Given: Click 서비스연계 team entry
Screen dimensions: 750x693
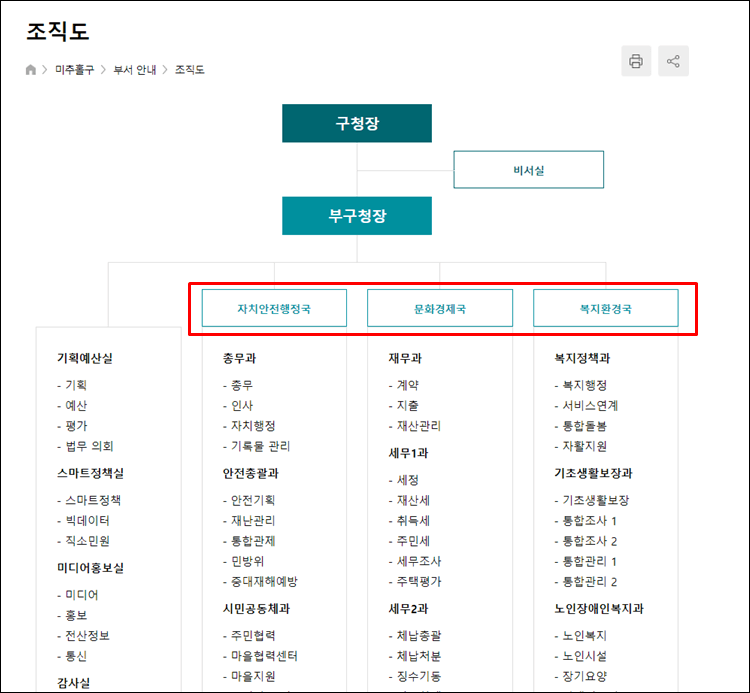Looking at the screenshot, I should click(x=590, y=406).
